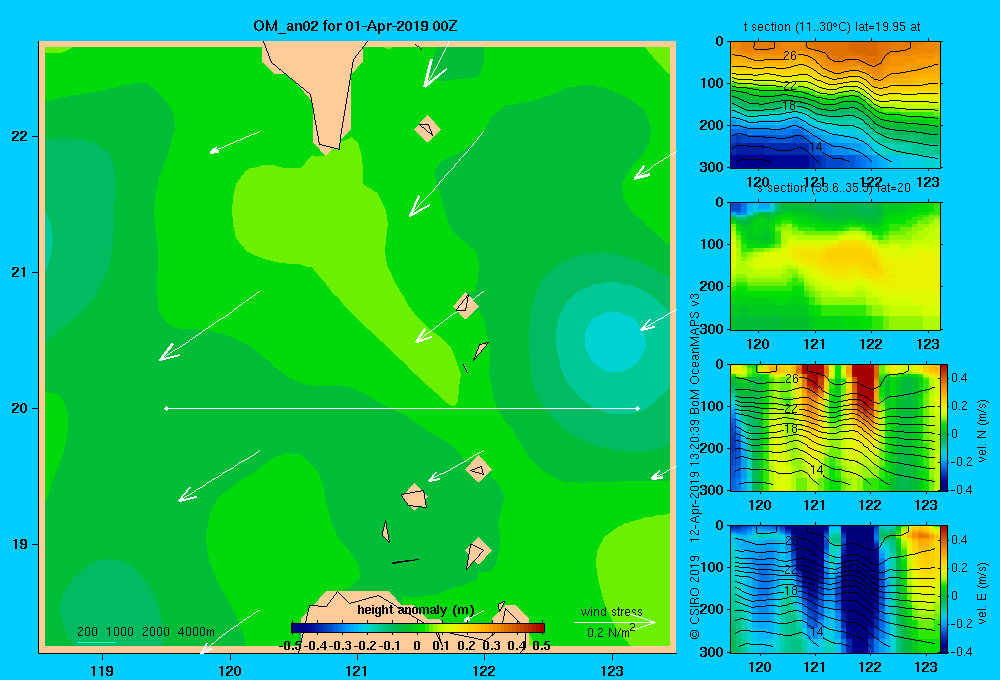The width and height of the screenshot is (1000, 680).
Task: Click longitude label 119 on main map
Action: click(x=102, y=670)
